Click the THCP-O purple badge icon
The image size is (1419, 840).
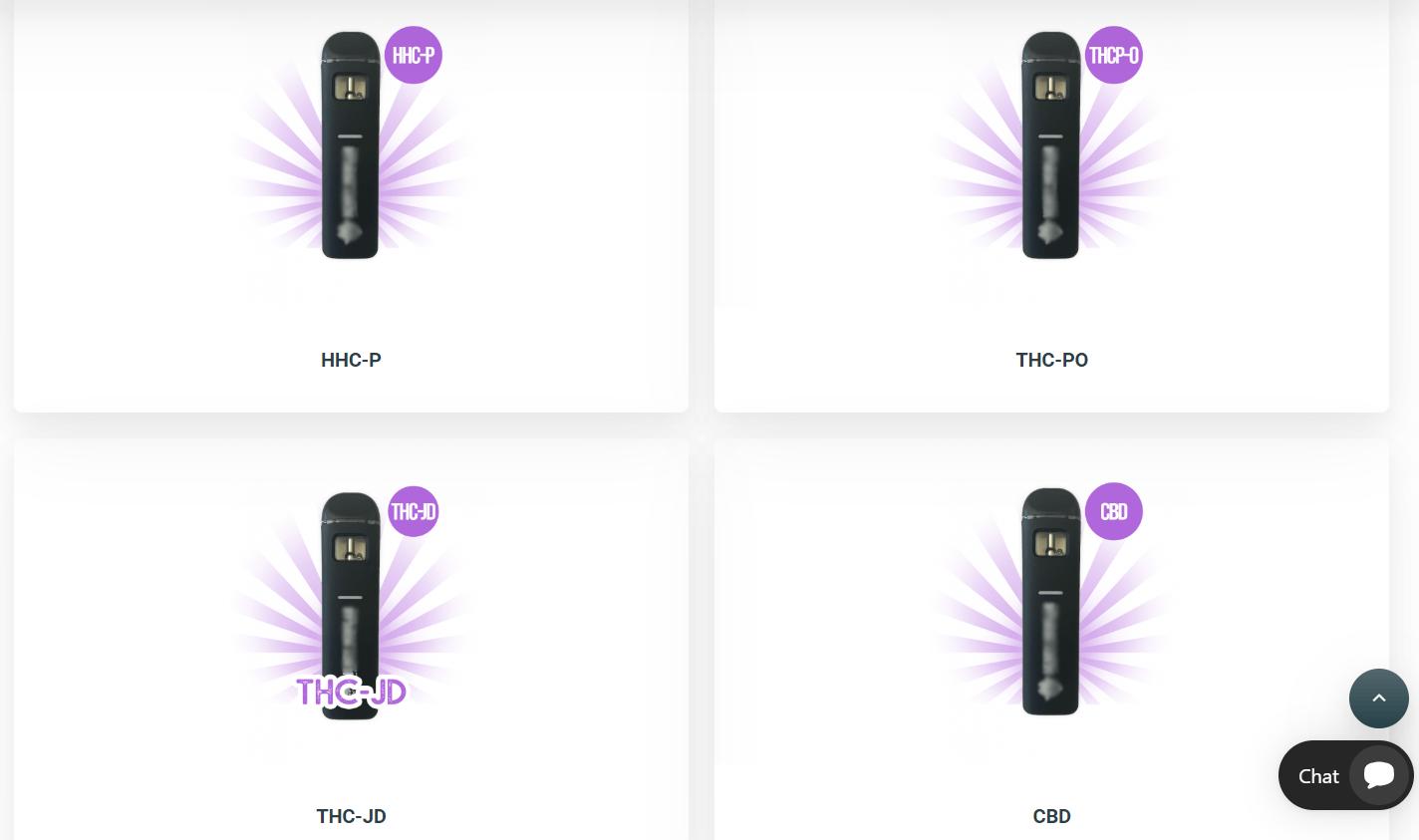[x=1113, y=55]
